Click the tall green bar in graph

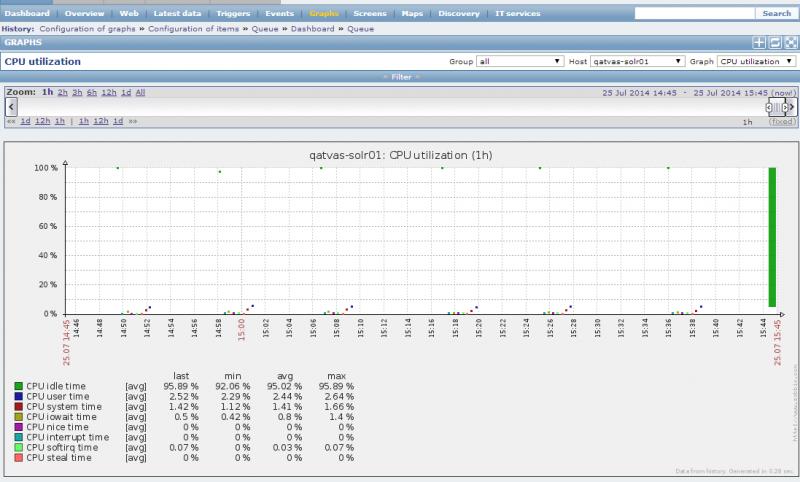click(x=772, y=237)
